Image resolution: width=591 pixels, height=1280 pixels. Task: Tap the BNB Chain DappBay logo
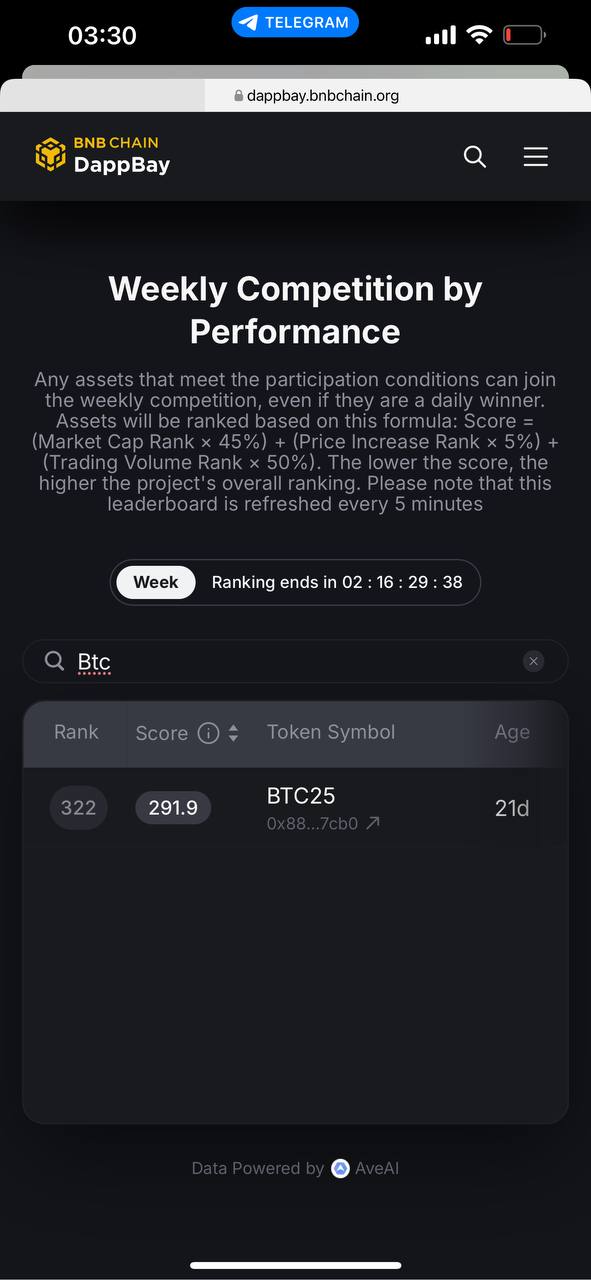coord(102,155)
